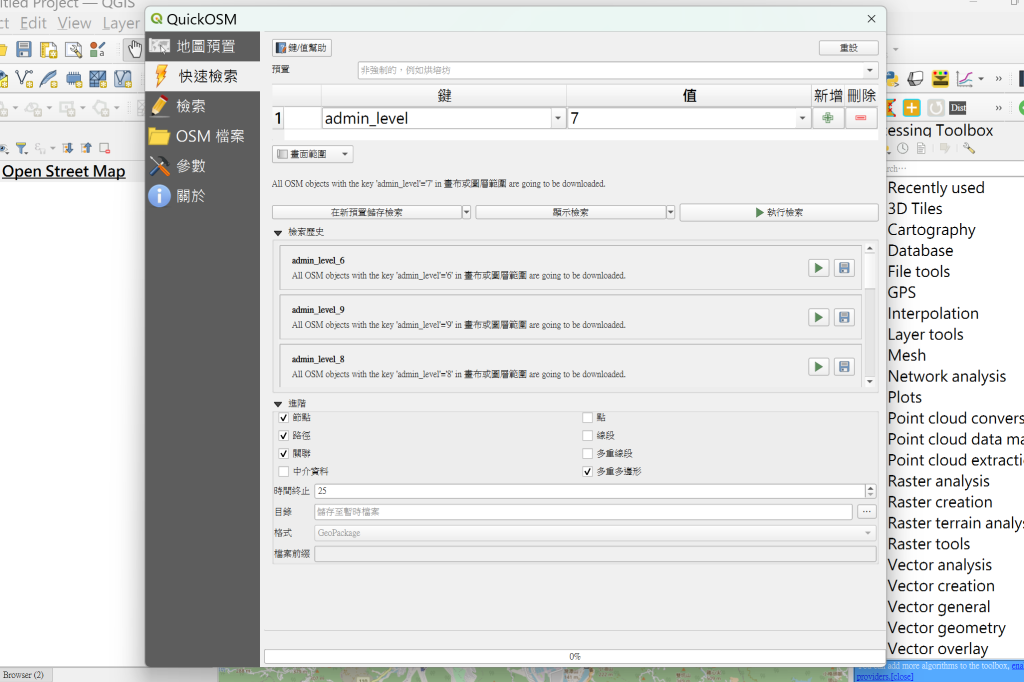The height and width of the screenshot is (682, 1024).
Task: Uncheck the 路徑 checkbox
Action: [283, 436]
